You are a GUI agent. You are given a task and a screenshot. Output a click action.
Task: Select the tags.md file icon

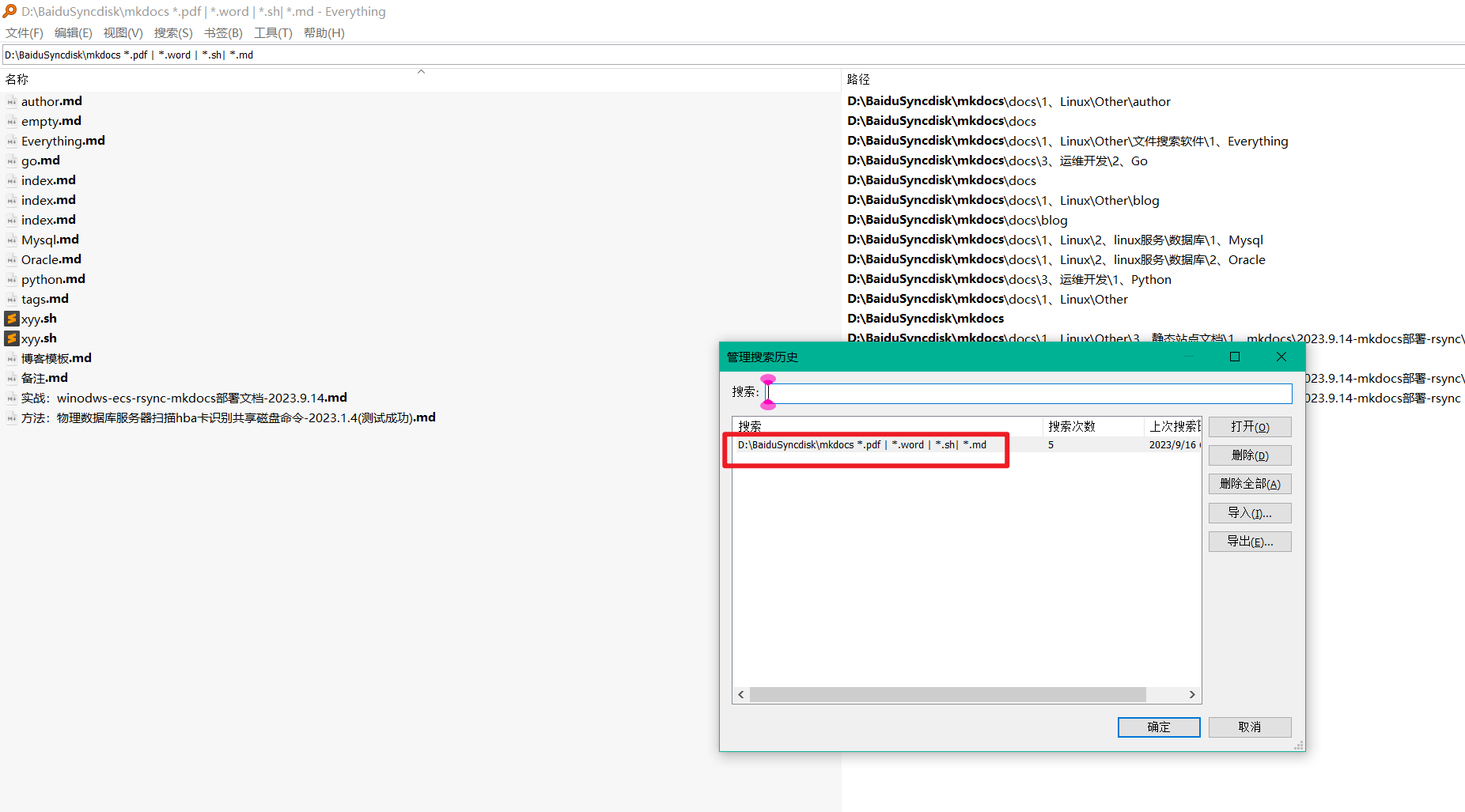pyautogui.click(x=11, y=299)
